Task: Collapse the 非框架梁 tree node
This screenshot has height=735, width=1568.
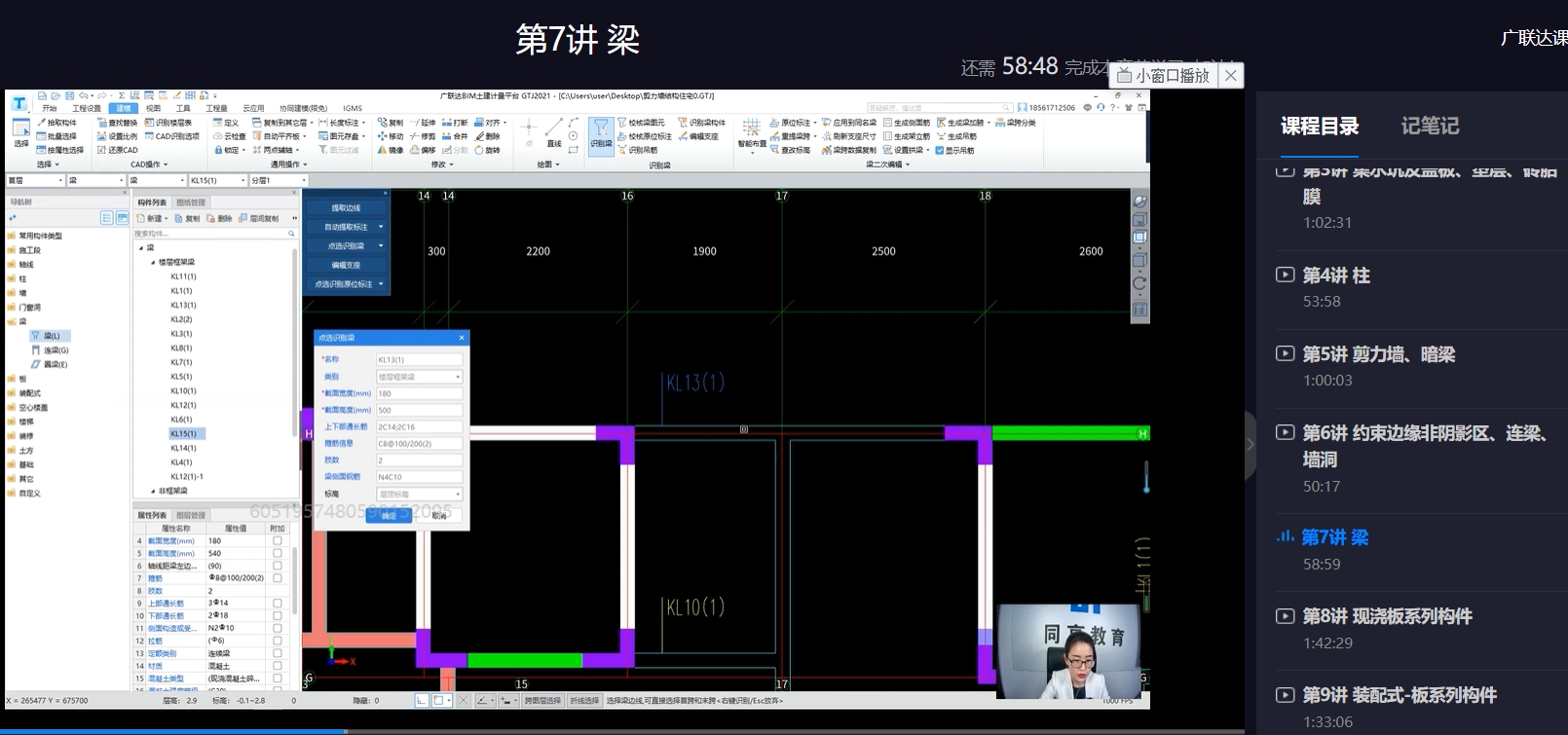Action: click(153, 492)
